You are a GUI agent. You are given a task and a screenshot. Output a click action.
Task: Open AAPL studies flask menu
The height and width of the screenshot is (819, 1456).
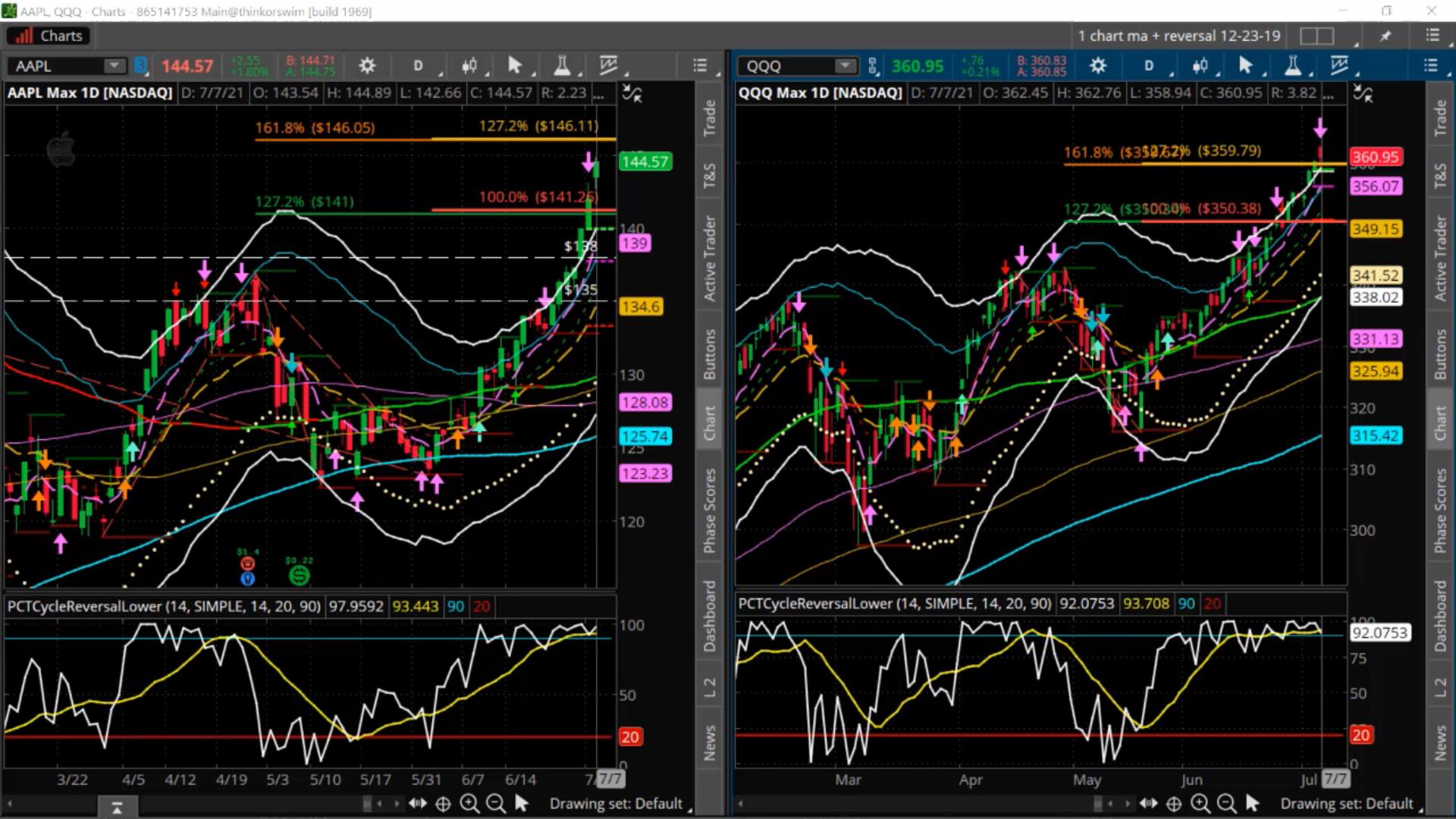[562, 66]
